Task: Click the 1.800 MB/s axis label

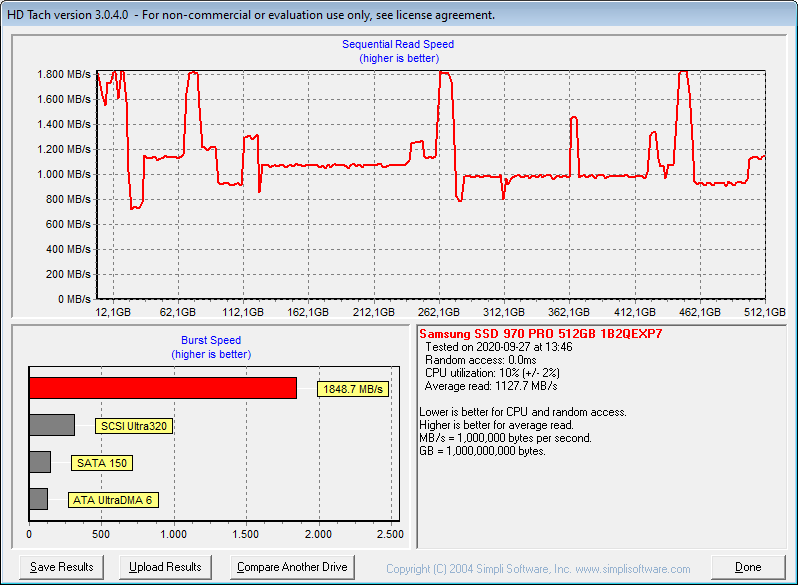Action: pos(64,74)
